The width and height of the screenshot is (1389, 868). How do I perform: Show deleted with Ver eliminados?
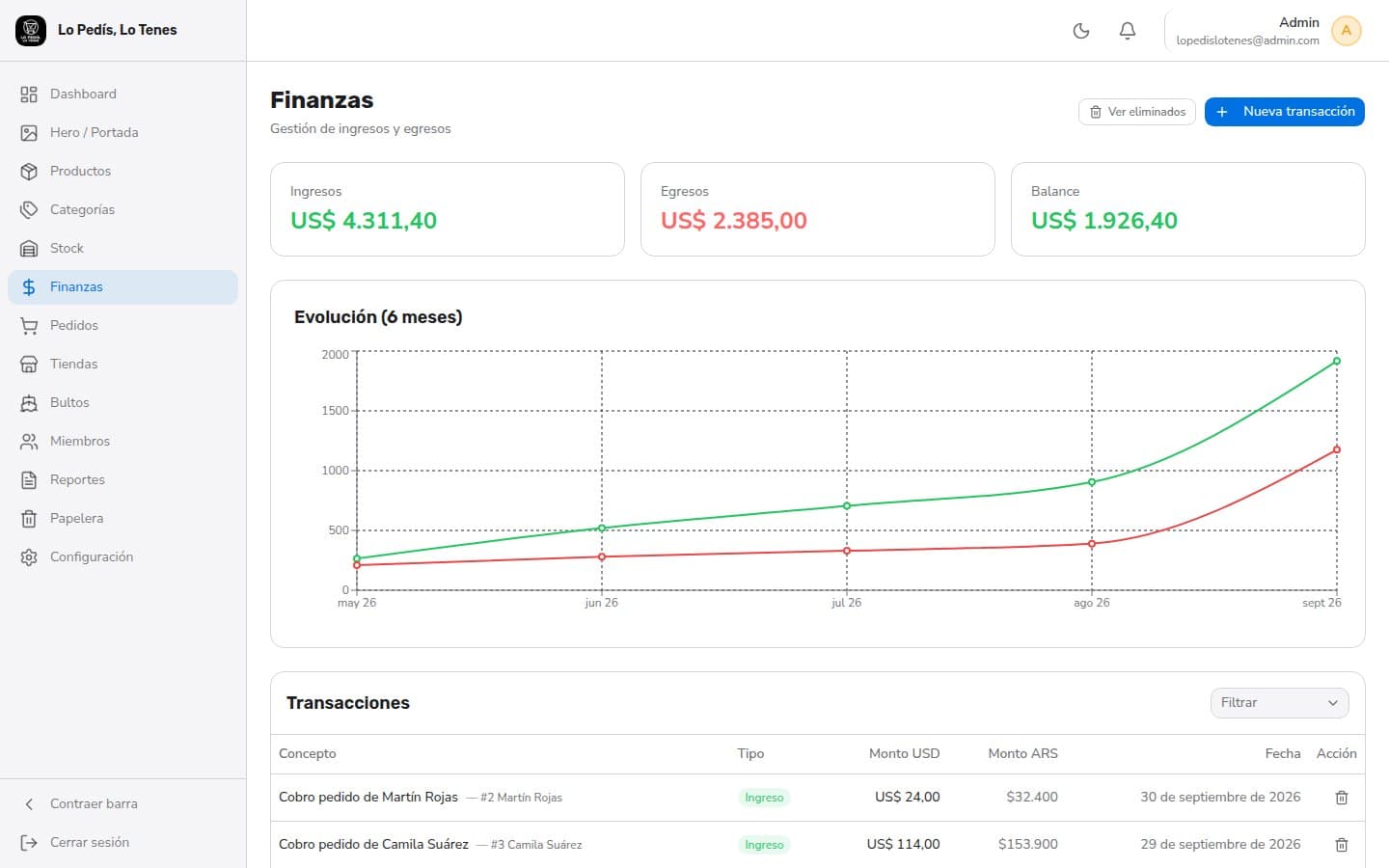(1137, 112)
